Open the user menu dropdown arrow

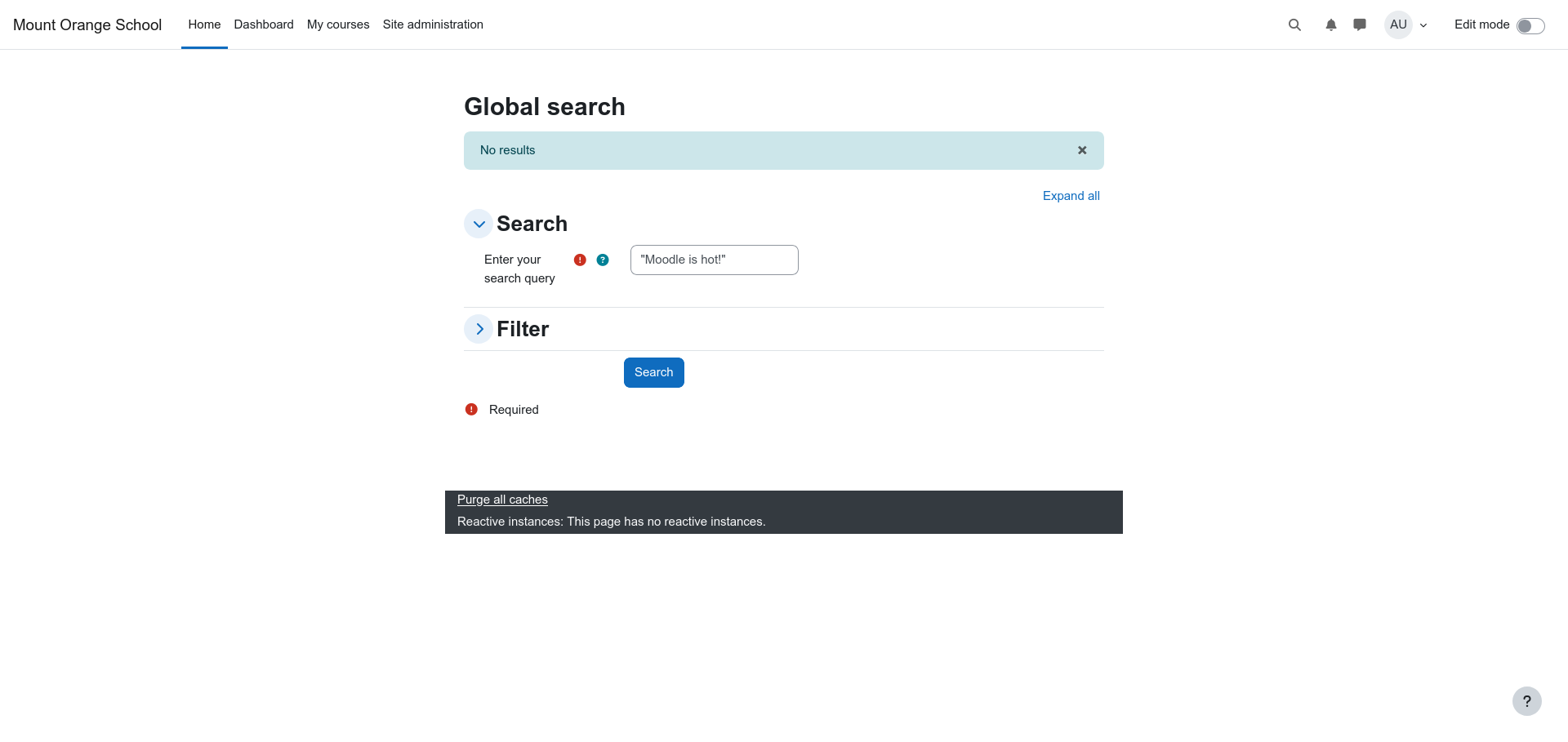[1423, 25]
